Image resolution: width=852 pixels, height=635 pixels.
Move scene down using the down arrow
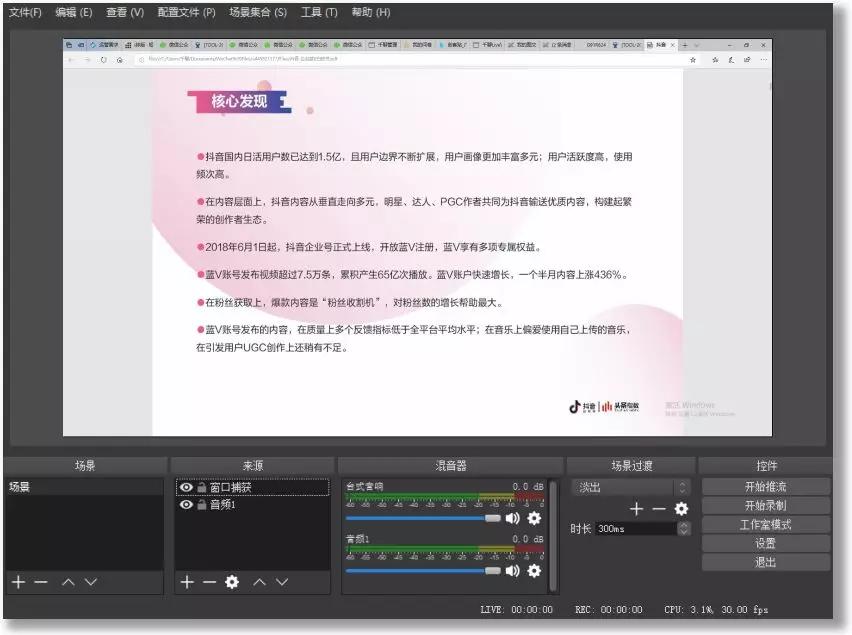click(x=91, y=582)
